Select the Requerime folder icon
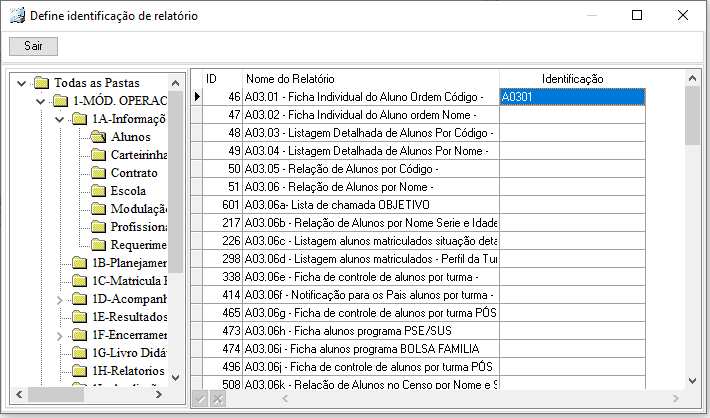710x418 pixels. (x=98, y=245)
